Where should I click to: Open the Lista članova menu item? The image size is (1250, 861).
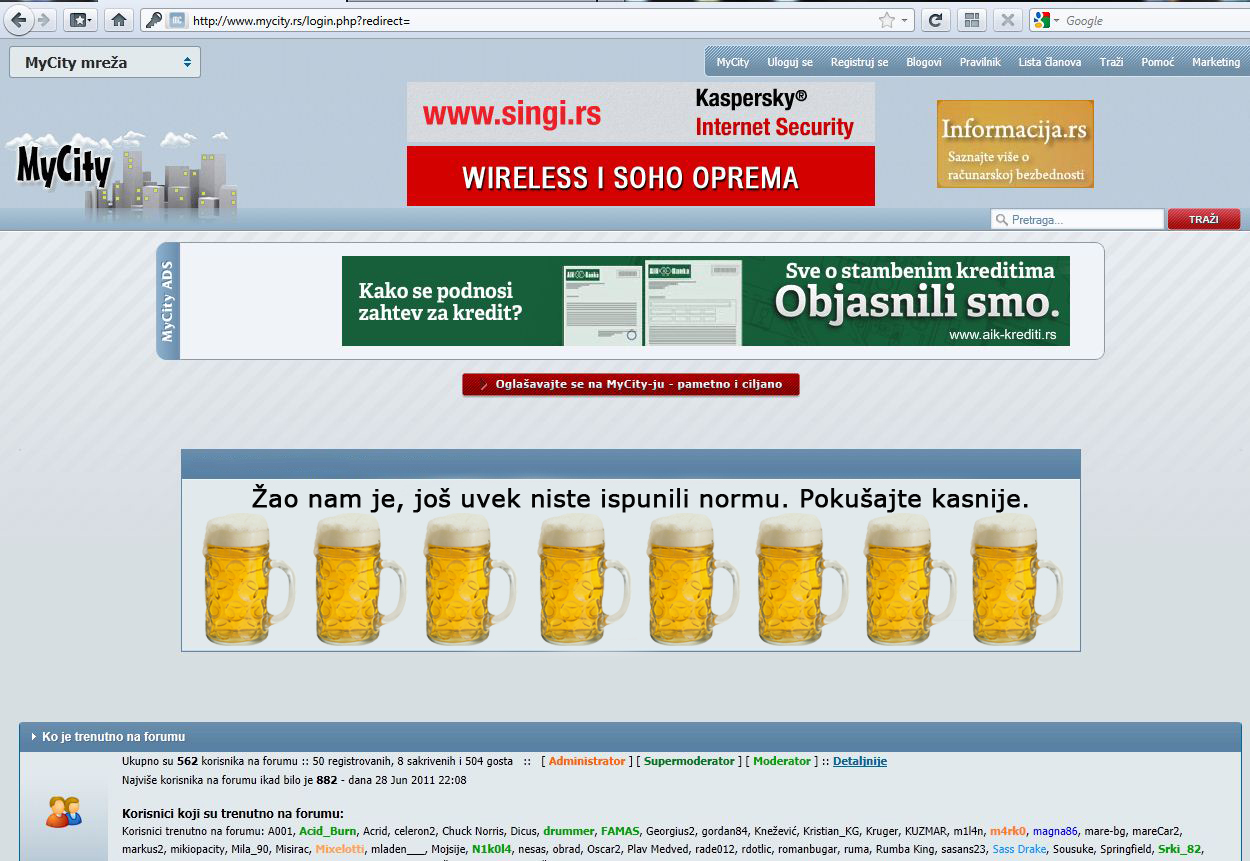(x=1050, y=62)
